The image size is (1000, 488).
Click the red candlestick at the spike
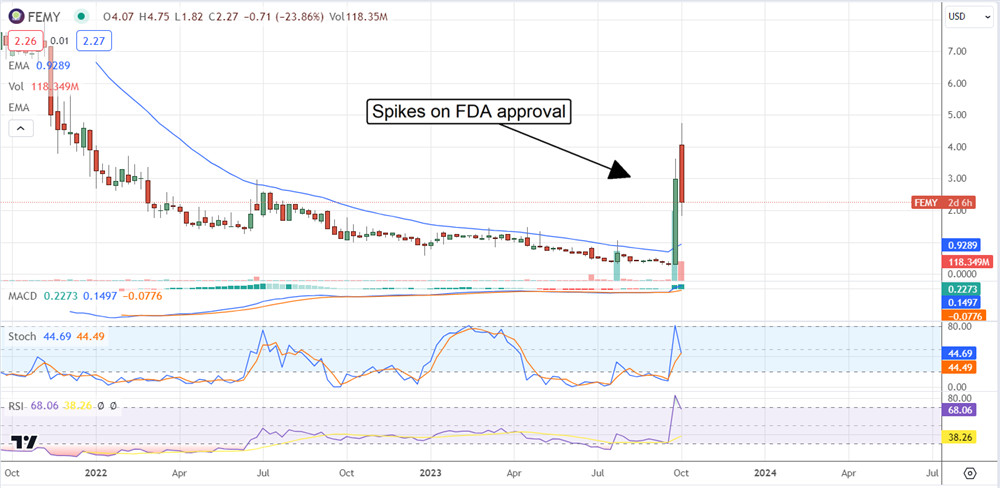tap(682, 174)
